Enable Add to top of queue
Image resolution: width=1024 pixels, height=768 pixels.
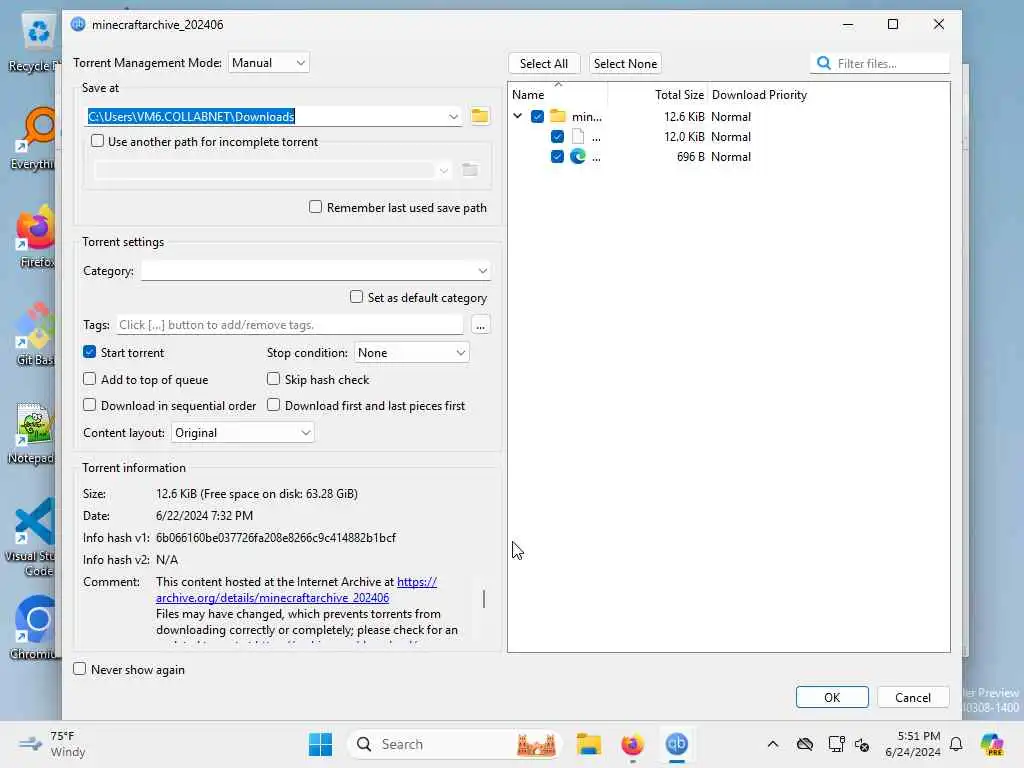tap(90, 379)
